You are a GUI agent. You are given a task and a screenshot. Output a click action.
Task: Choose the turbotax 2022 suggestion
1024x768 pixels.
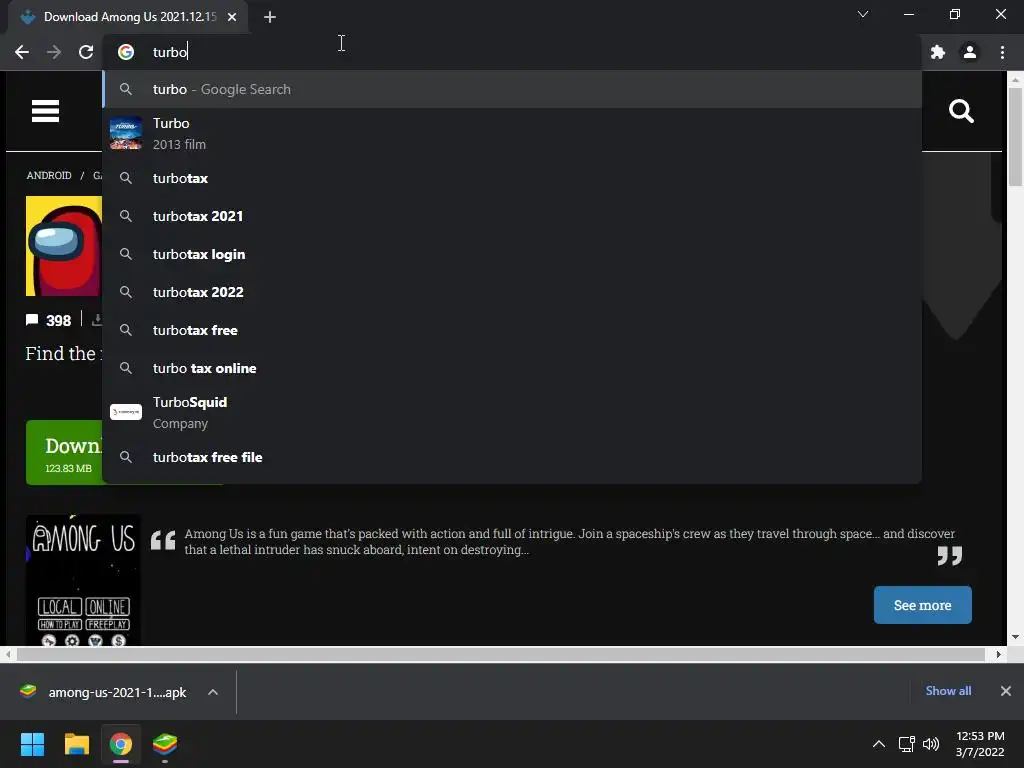click(x=511, y=292)
